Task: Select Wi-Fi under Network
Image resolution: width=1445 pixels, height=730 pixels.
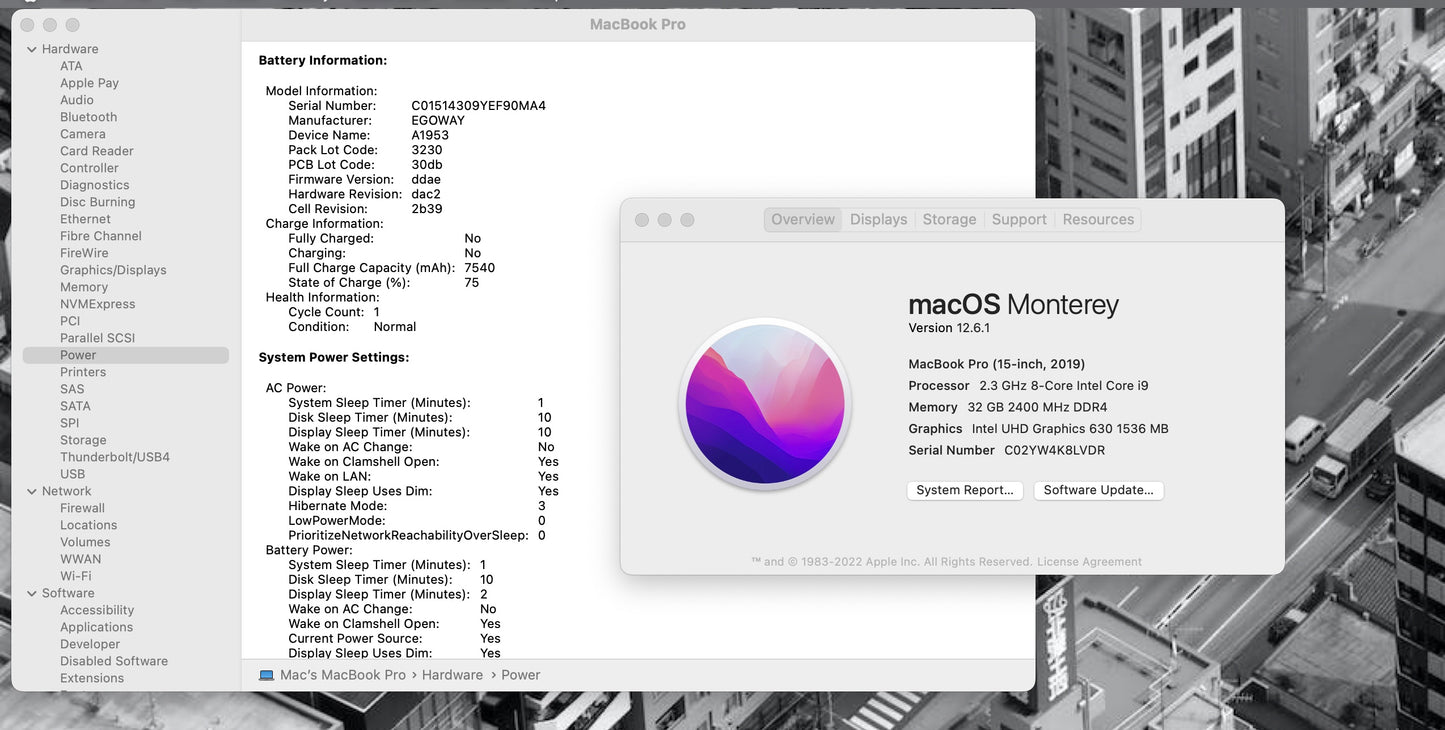Action: 75,576
